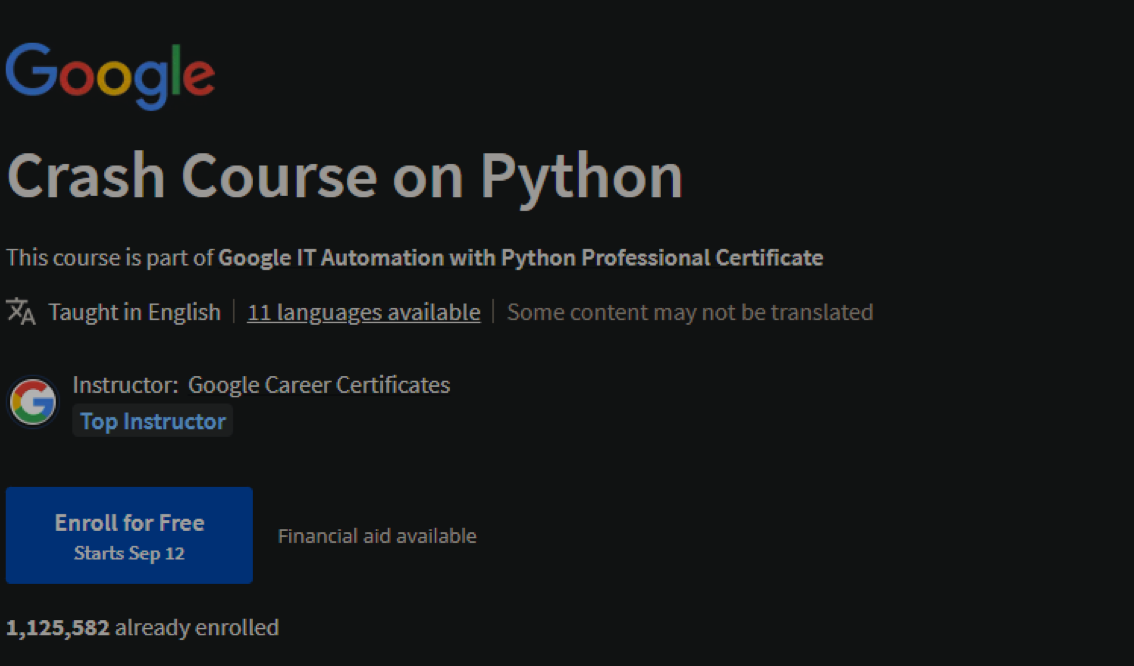The height and width of the screenshot is (666, 1134).
Task: Click the Google logo
Action: (x=110, y=75)
